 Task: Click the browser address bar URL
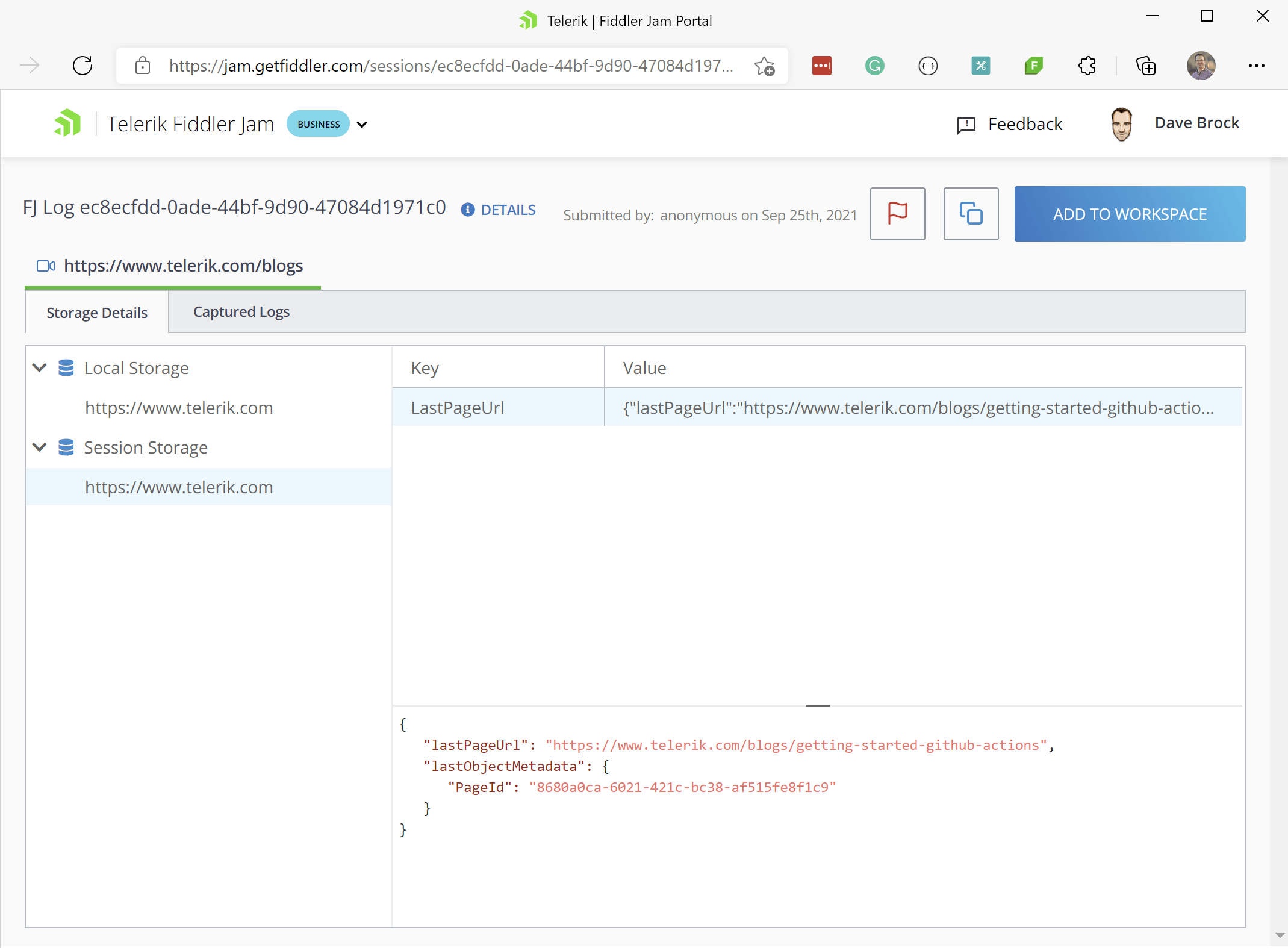tap(451, 66)
